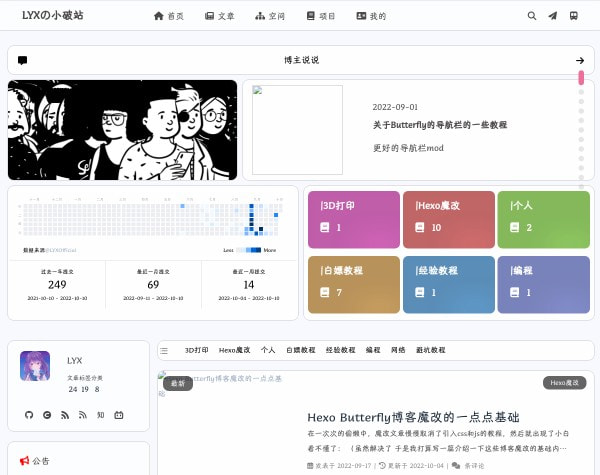The image size is (600, 475).
Task: Go to 首页 in the navbar
Action: pyautogui.click(x=169, y=16)
